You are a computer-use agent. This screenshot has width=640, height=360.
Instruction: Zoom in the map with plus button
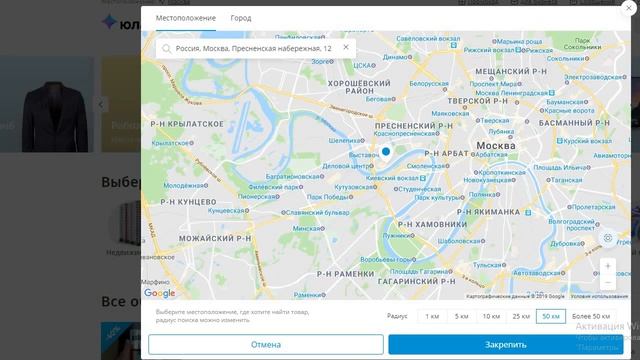click(608, 266)
